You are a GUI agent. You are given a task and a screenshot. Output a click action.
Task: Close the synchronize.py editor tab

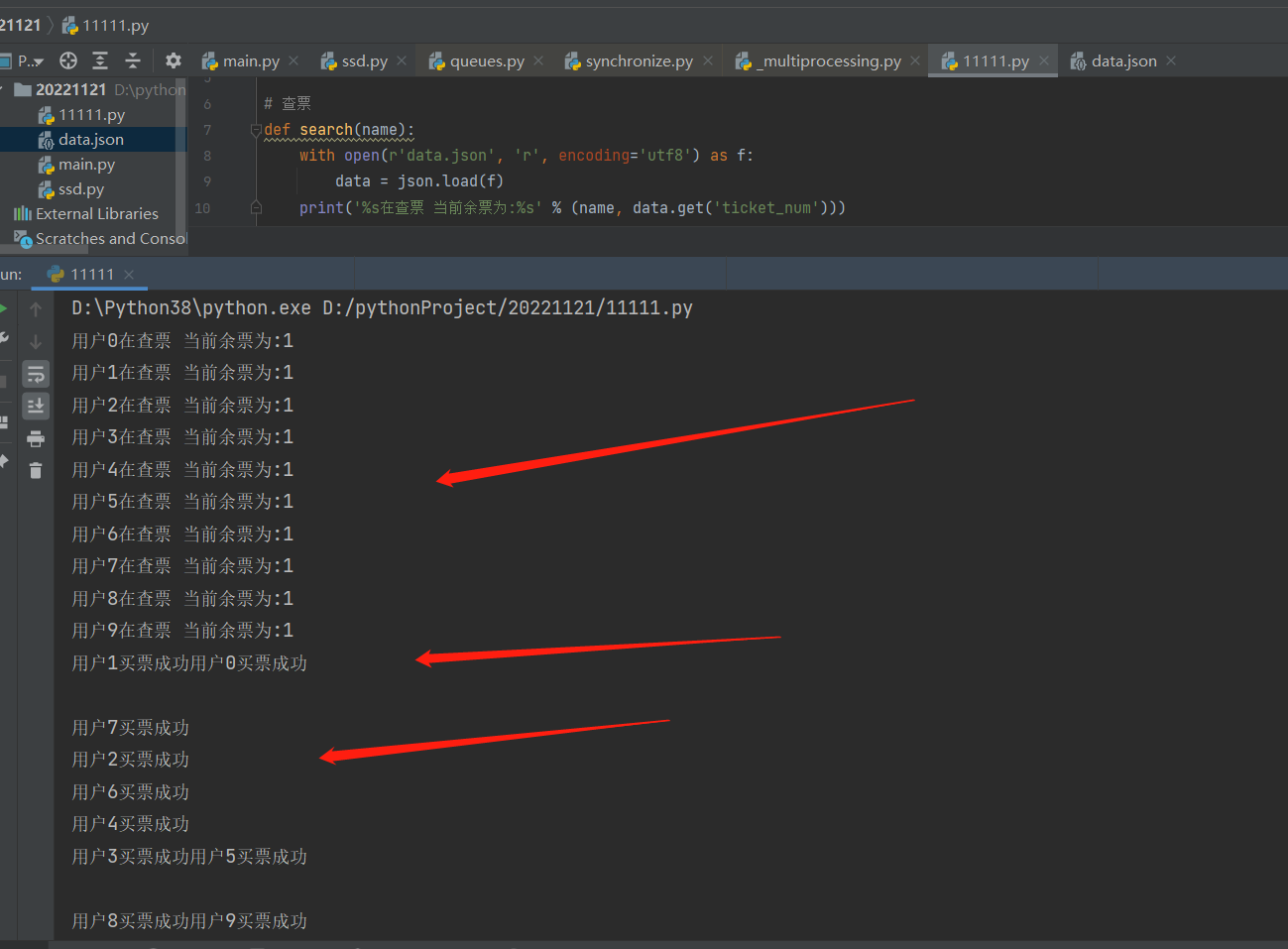(708, 60)
